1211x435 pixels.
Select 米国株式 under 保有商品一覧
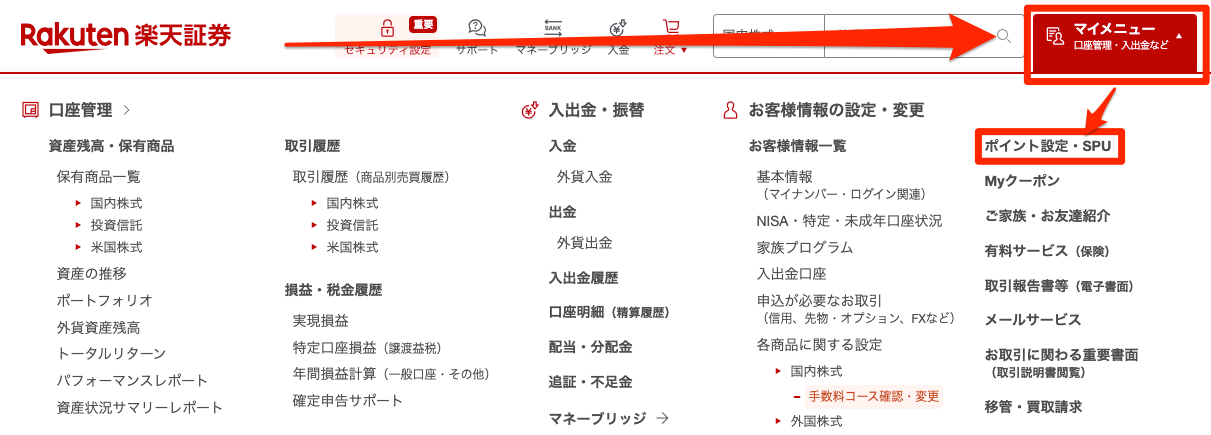click(x=116, y=247)
